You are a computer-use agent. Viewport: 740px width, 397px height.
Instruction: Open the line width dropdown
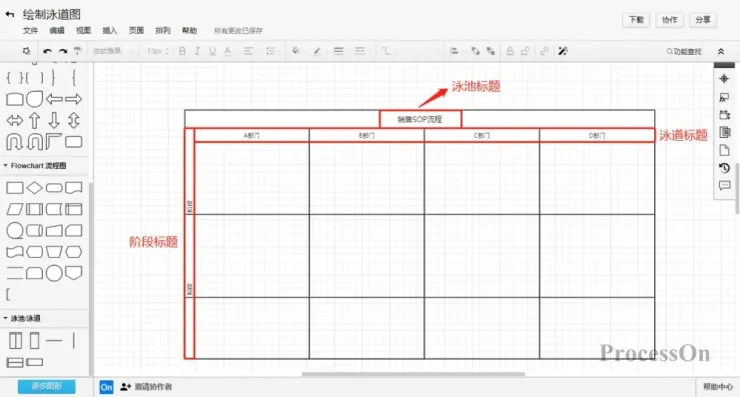(338, 51)
